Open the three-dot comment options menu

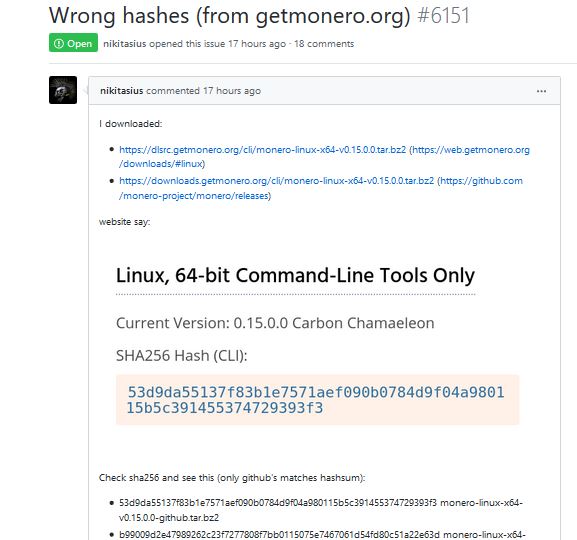click(x=541, y=91)
